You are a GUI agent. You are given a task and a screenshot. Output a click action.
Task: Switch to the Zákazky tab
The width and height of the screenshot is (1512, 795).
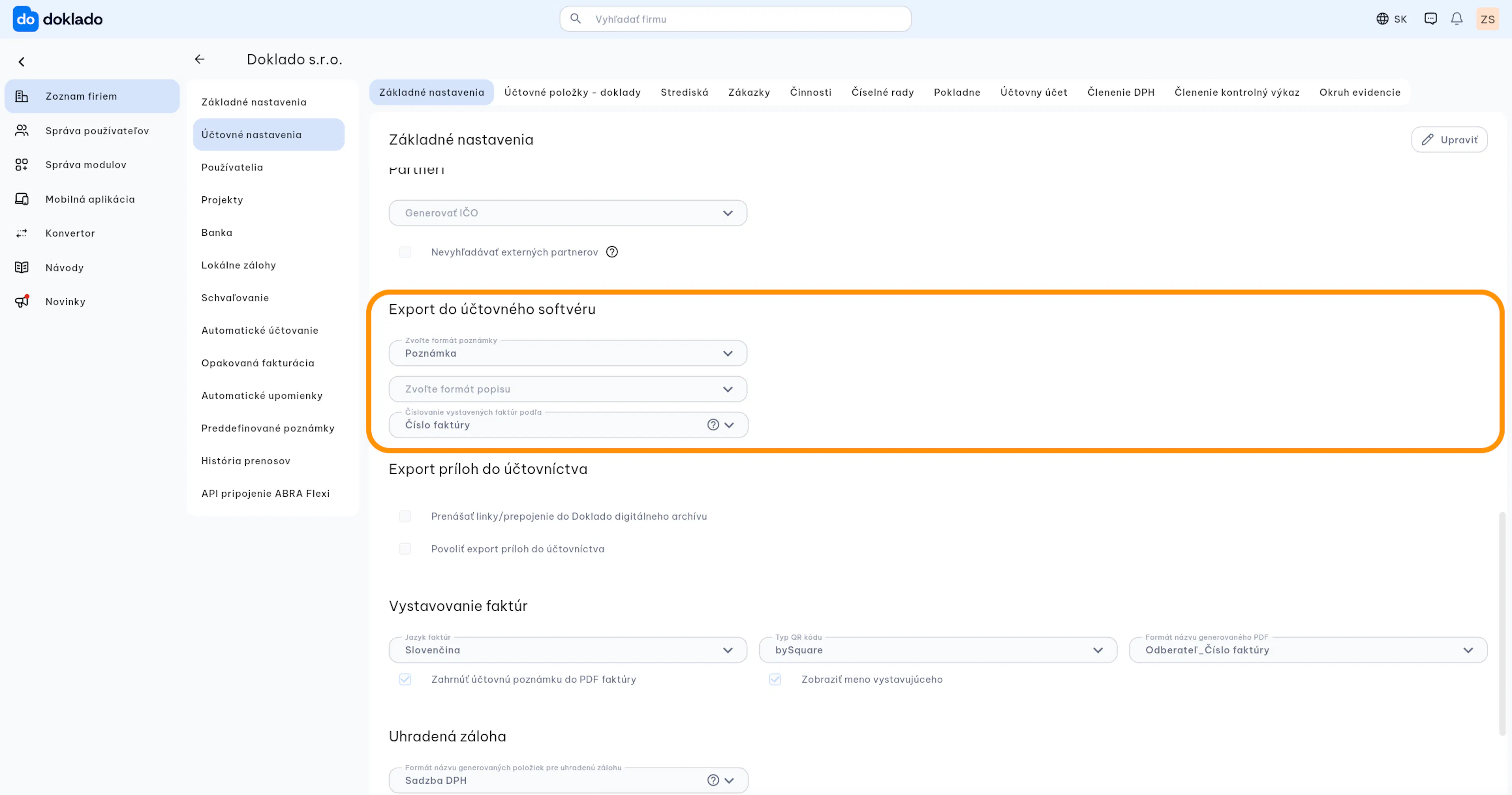749,92
